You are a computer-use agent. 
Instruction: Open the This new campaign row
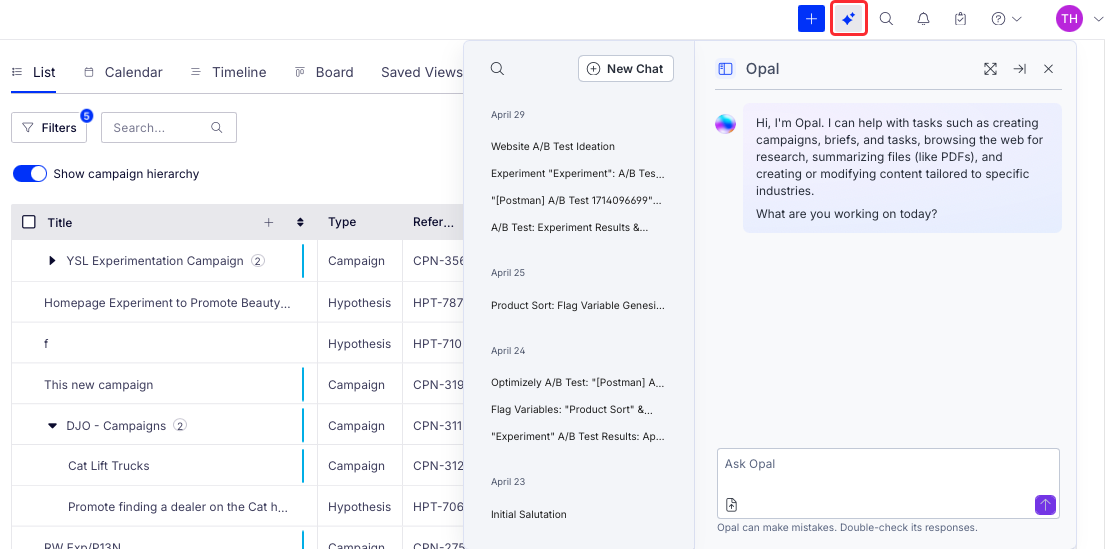tap(99, 385)
